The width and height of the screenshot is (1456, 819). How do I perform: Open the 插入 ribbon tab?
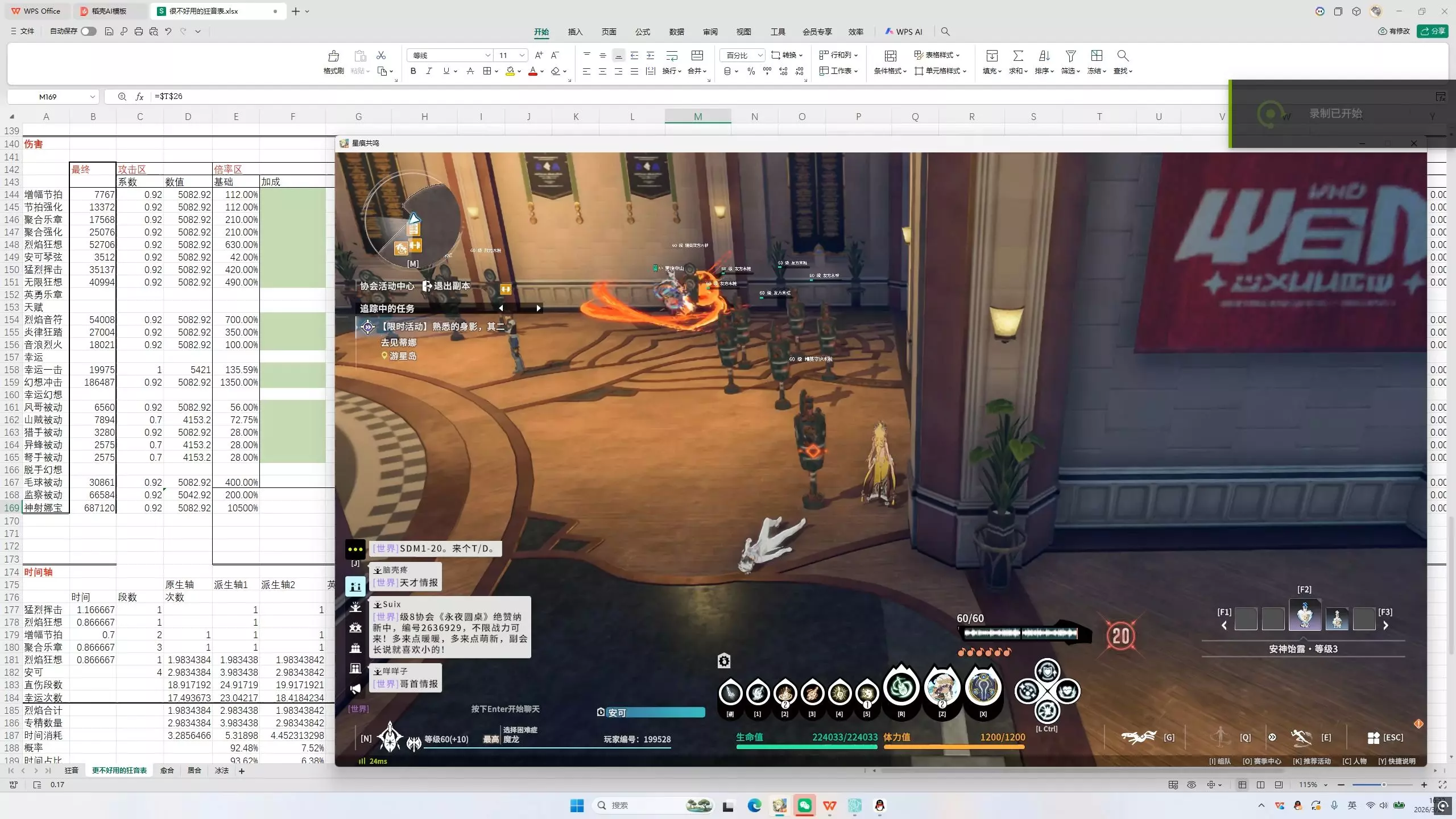(575, 32)
